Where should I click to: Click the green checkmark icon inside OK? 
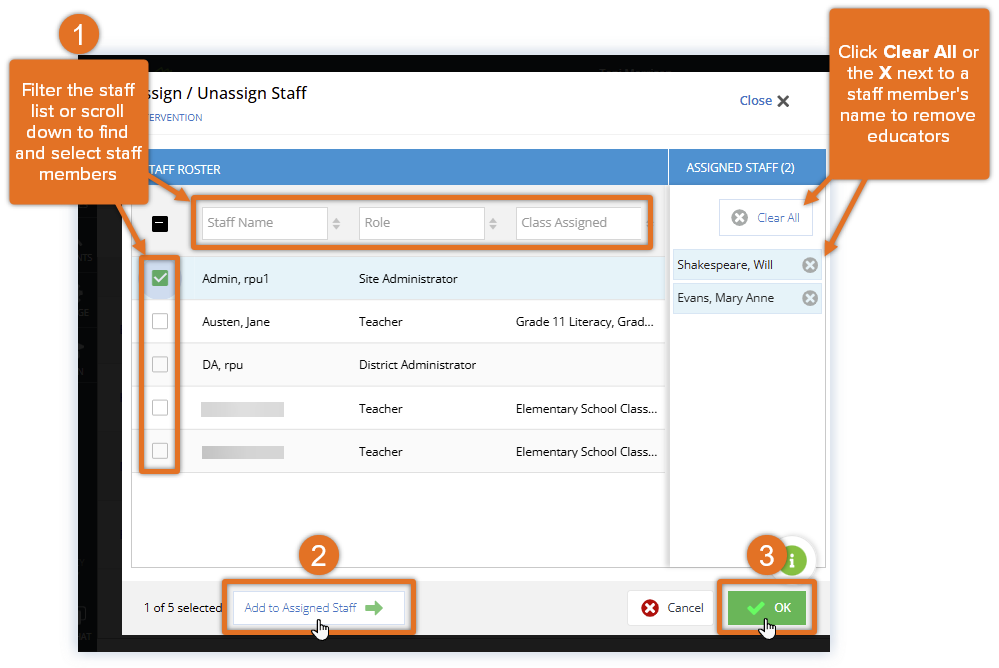(755, 607)
